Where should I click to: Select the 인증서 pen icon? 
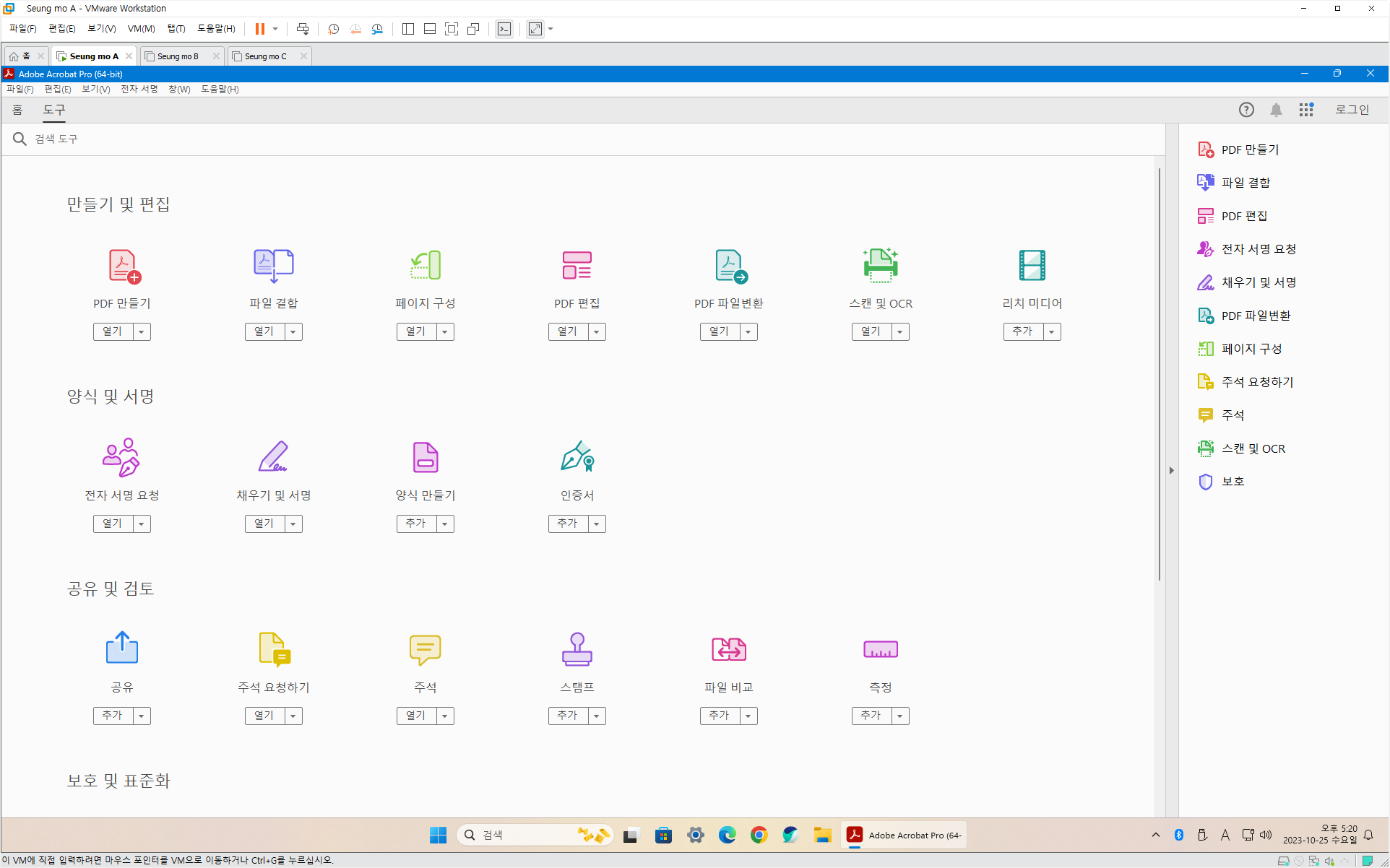[x=577, y=457]
